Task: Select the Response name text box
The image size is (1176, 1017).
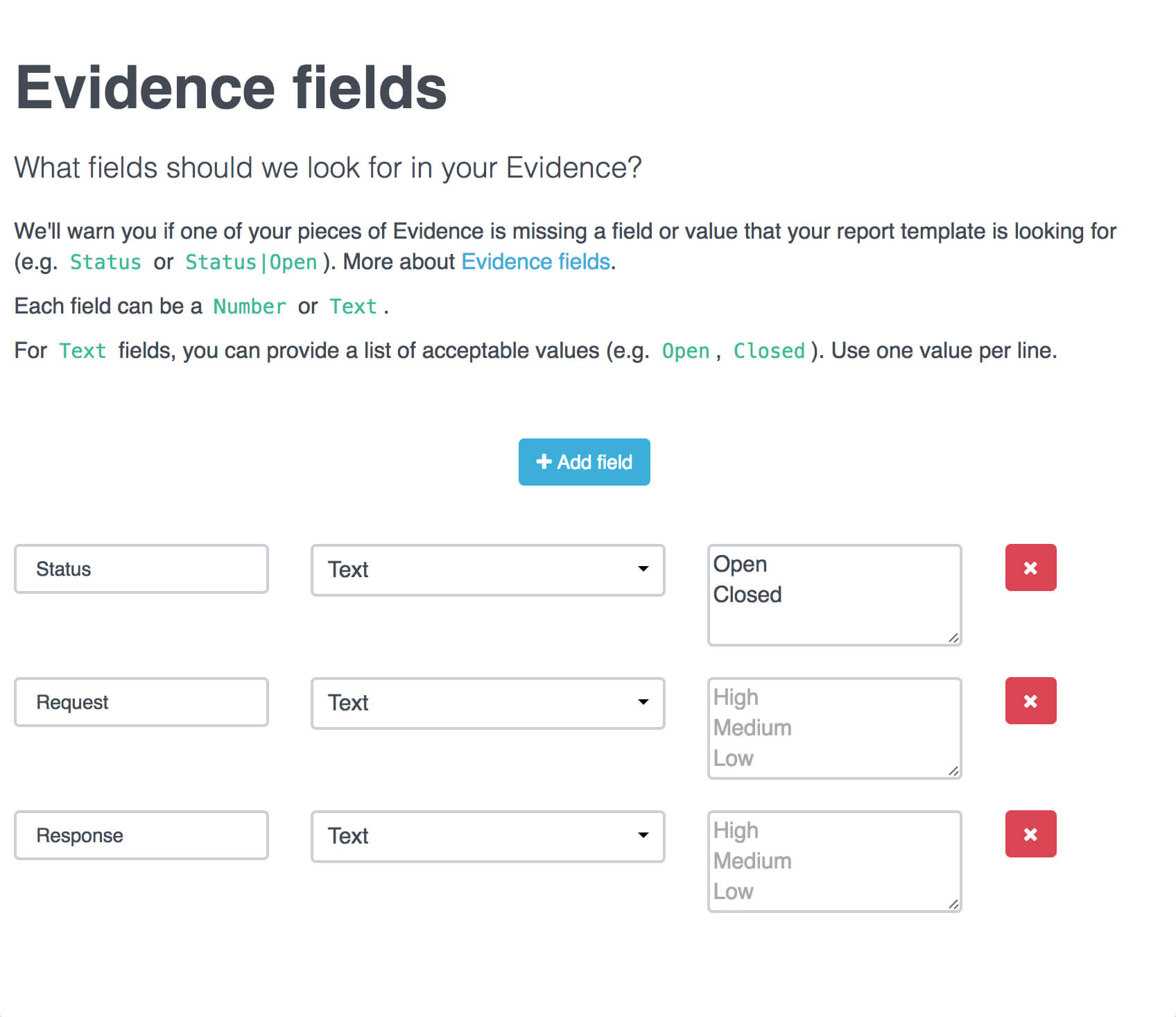Action: click(141, 835)
